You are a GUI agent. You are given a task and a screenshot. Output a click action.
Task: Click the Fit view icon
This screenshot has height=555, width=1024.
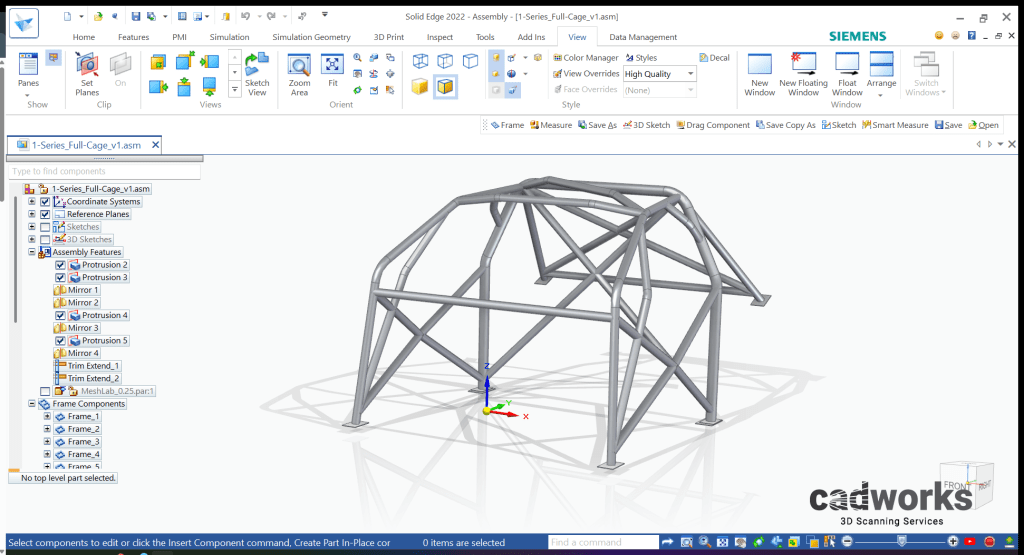333,73
